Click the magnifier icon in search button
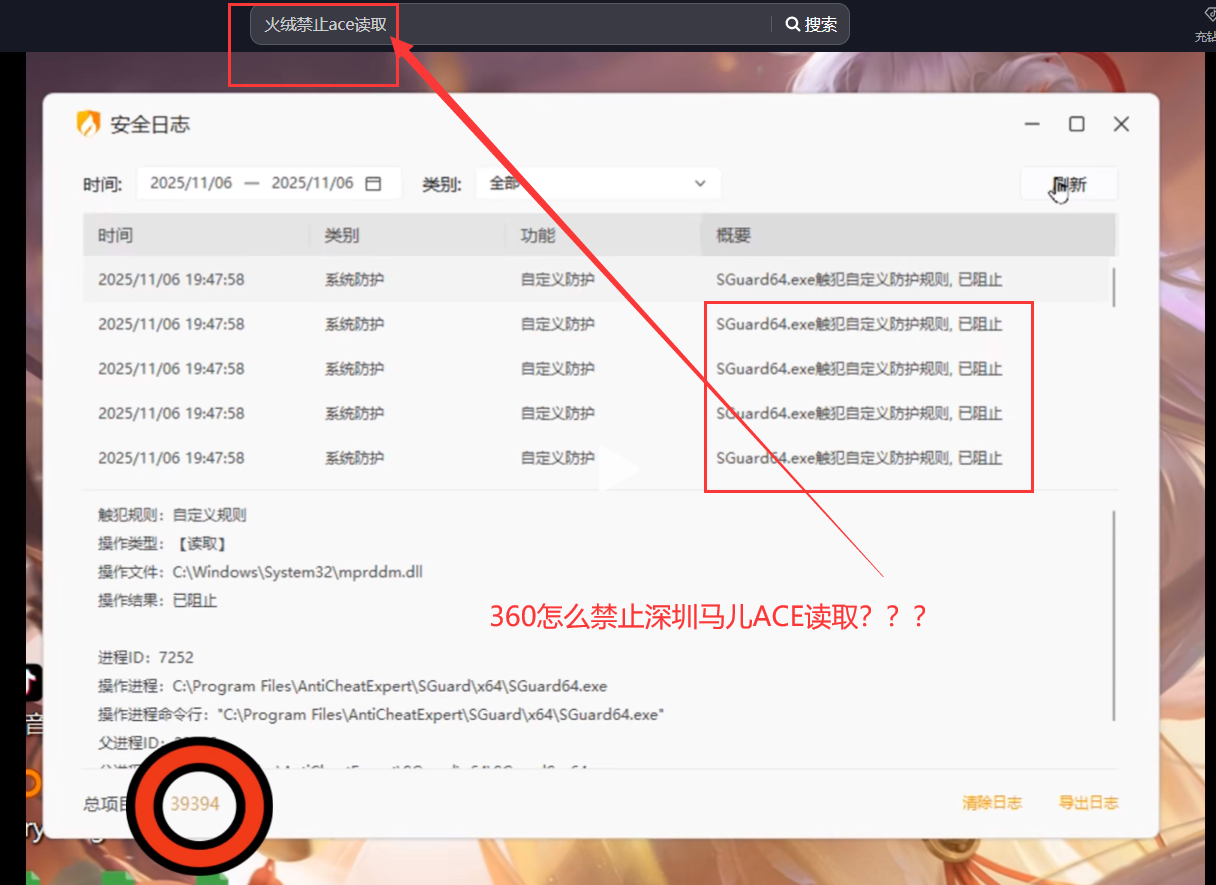Image resolution: width=1216 pixels, height=885 pixels. click(792, 25)
